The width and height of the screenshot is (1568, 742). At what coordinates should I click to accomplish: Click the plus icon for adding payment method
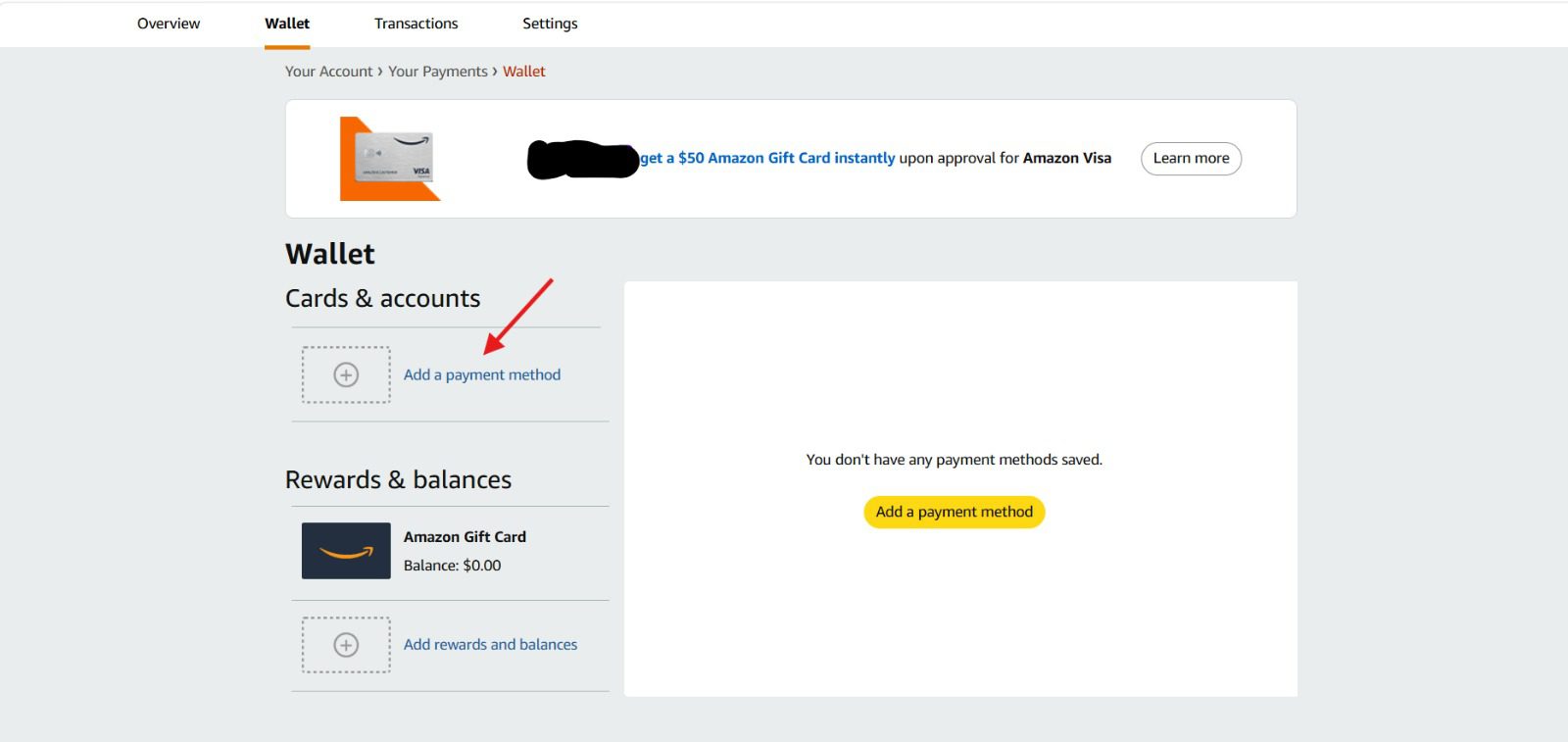pyautogui.click(x=346, y=374)
